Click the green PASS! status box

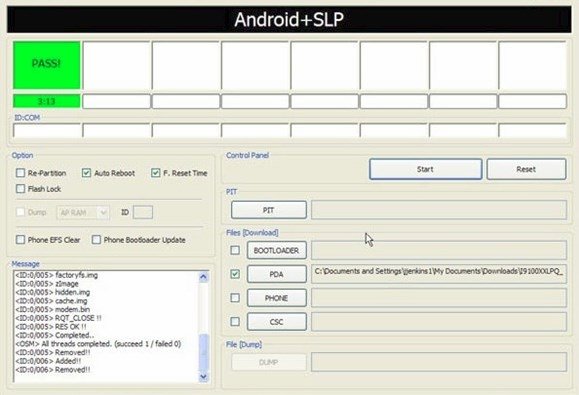pos(47,65)
